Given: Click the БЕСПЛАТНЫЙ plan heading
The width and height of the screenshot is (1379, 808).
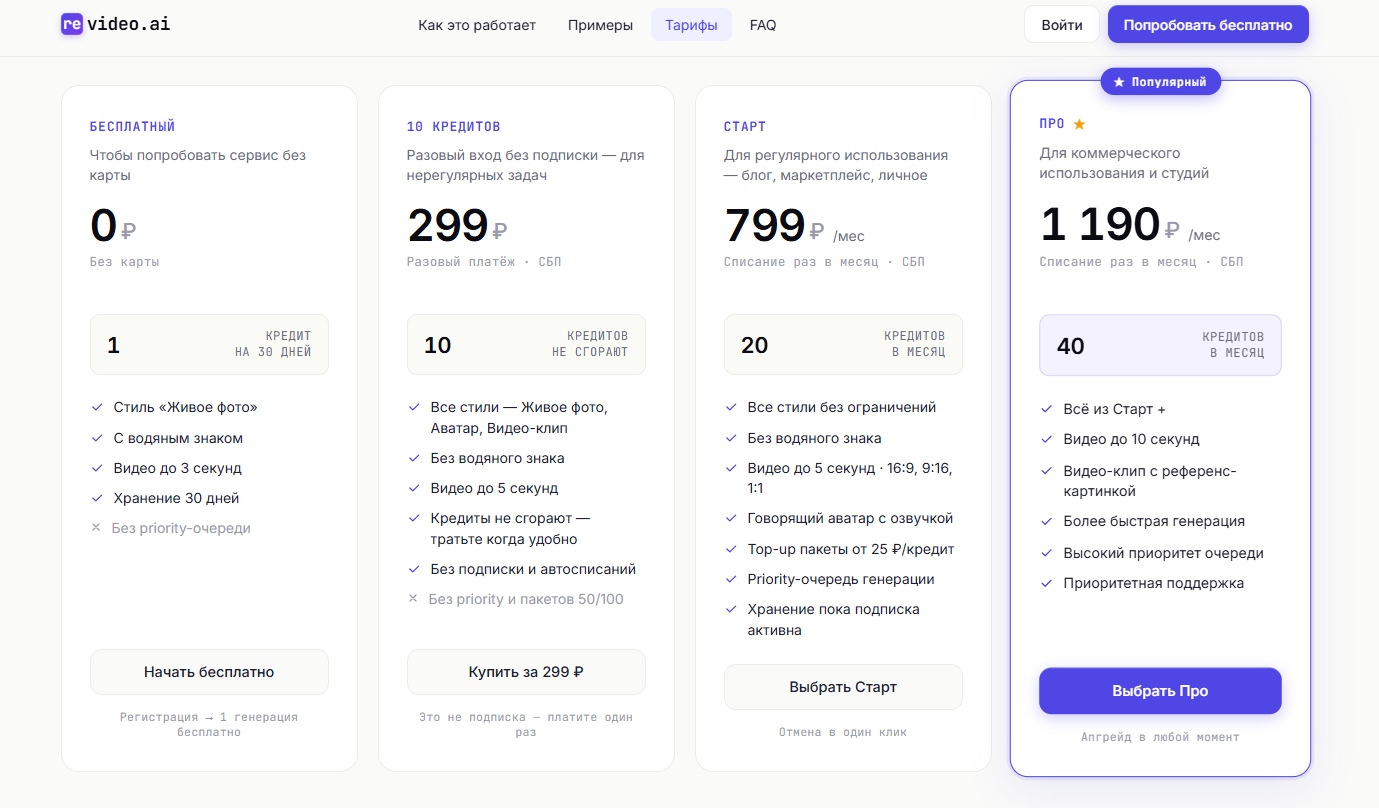Looking at the screenshot, I should [x=132, y=127].
